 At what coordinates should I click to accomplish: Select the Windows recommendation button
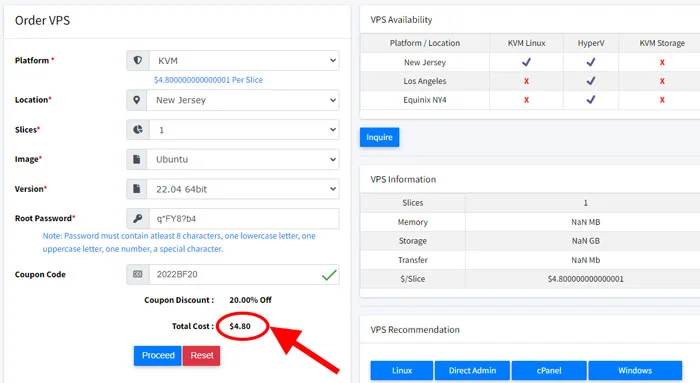pos(635,371)
